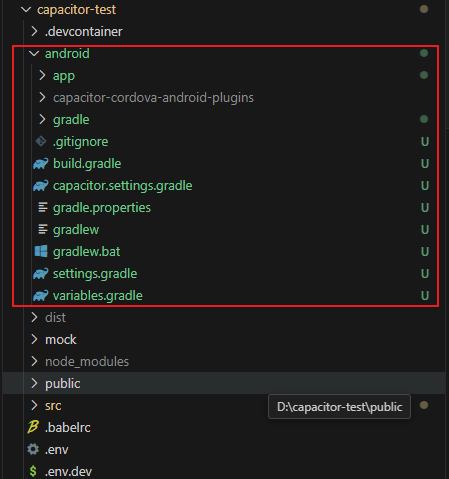Click the untracked U badge on build.gradle
This screenshot has height=479, width=449.
424,164
